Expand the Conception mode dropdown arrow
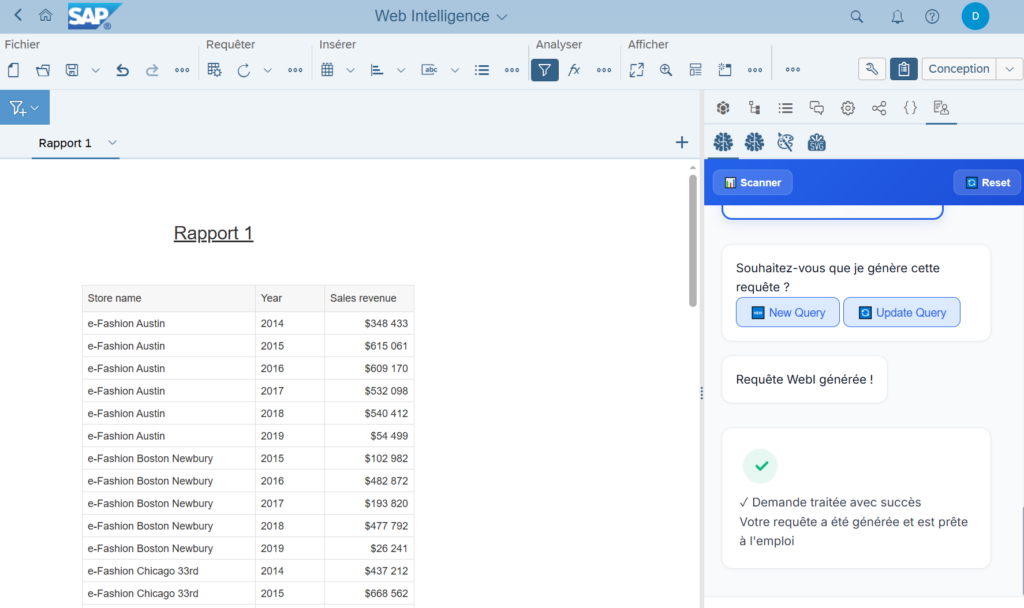The width and height of the screenshot is (1024, 608). point(1010,69)
